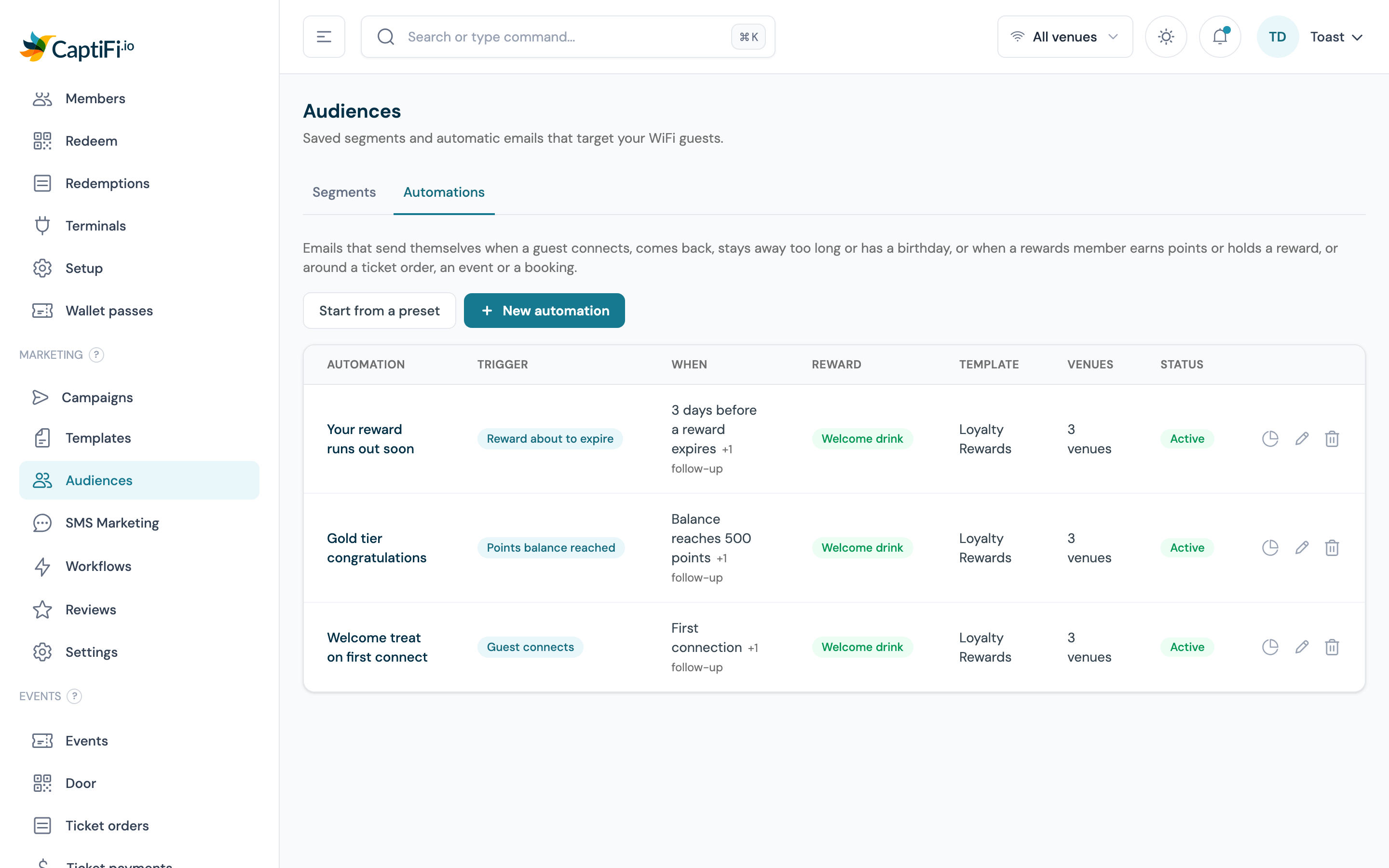Viewport: 1389px width, 868px height.
Task: Edit Your reward runs out soon automation
Action: pyautogui.click(x=1302, y=439)
